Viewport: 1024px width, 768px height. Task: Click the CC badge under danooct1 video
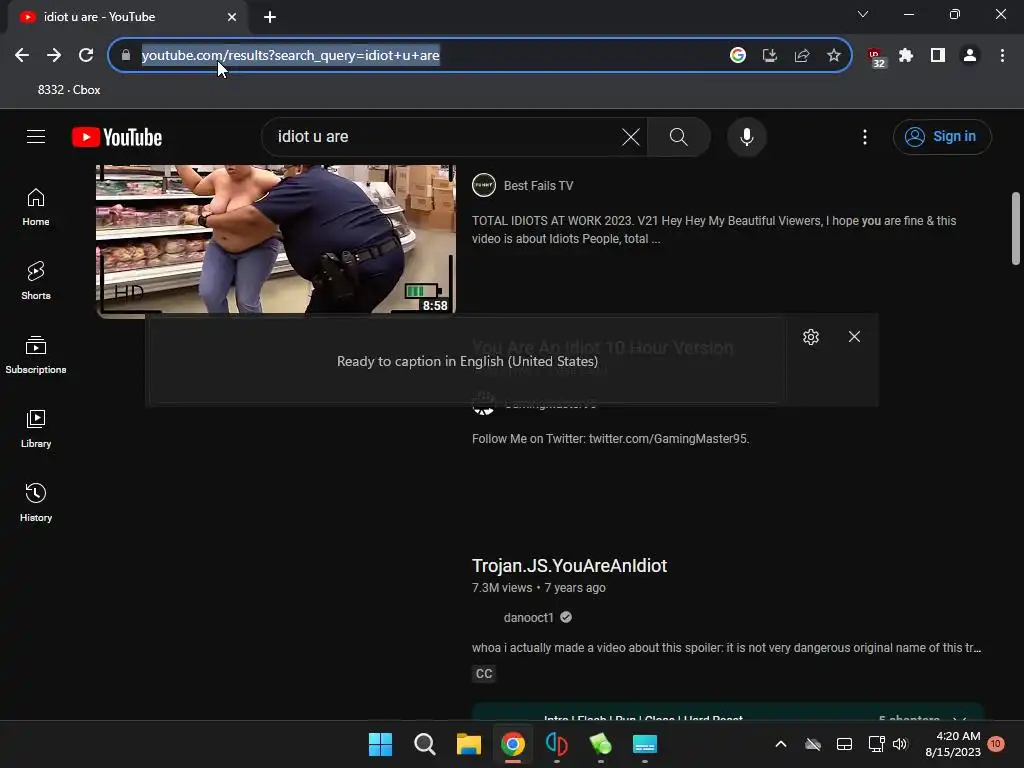tap(484, 673)
